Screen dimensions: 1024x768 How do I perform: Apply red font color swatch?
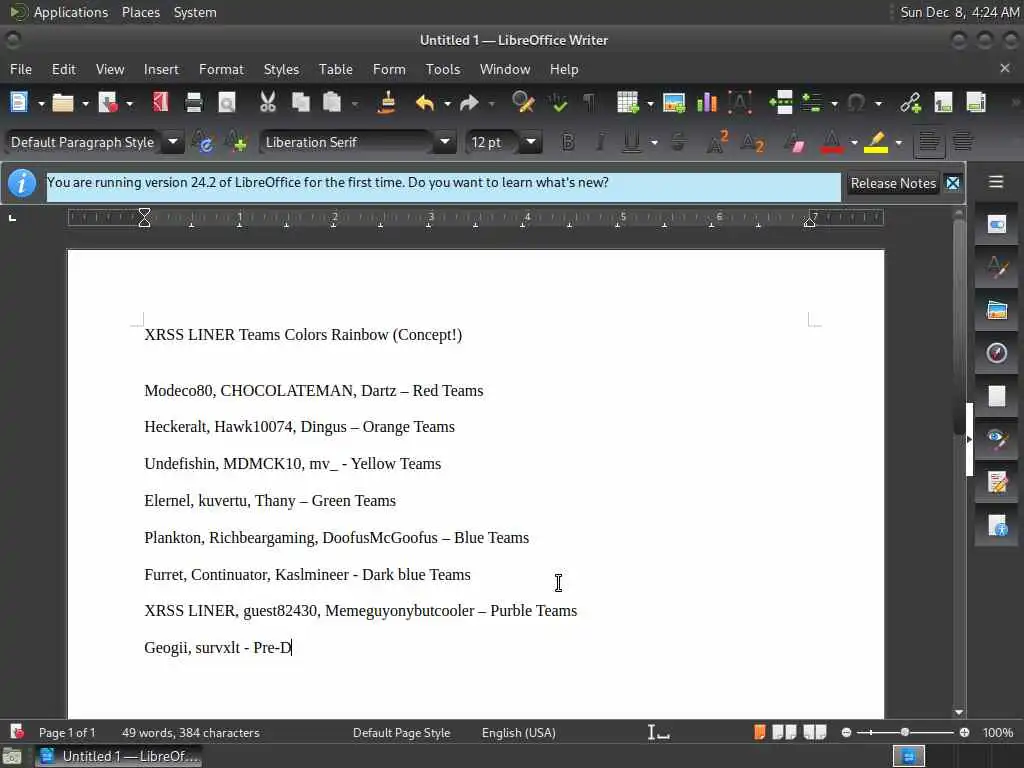pyautogui.click(x=831, y=142)
